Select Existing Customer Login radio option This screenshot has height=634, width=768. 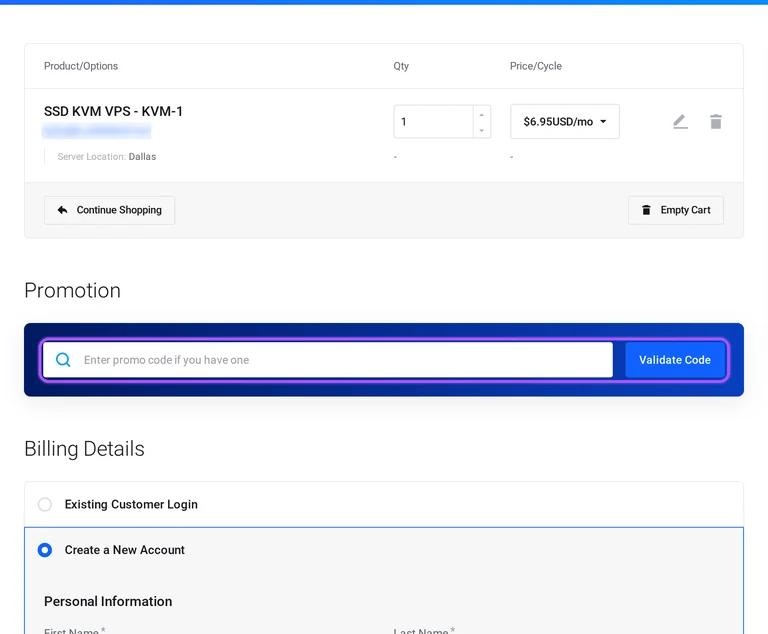[45, 504]
